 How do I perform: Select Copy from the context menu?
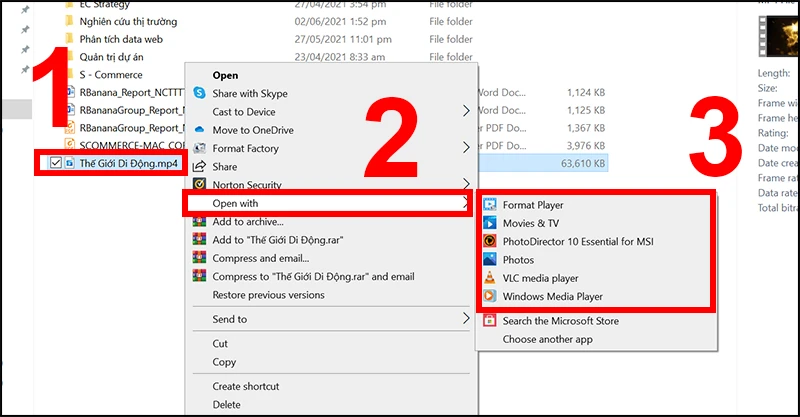pos(224,362)
